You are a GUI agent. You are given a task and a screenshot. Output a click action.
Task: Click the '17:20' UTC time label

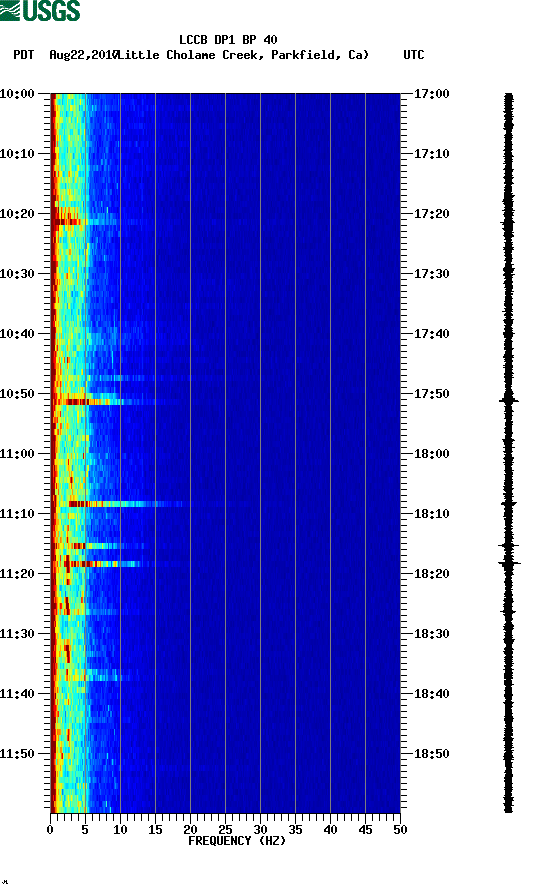point(432,214)
